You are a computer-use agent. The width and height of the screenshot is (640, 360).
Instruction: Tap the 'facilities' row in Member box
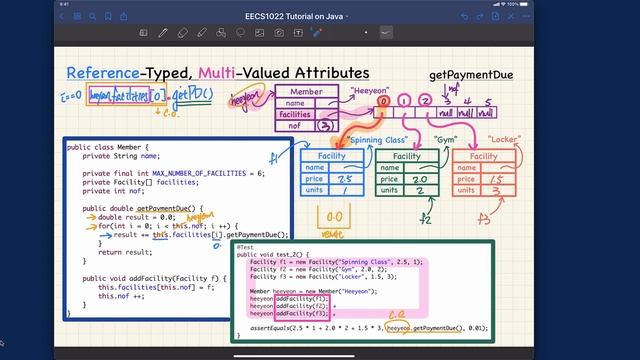coord(307,114)
